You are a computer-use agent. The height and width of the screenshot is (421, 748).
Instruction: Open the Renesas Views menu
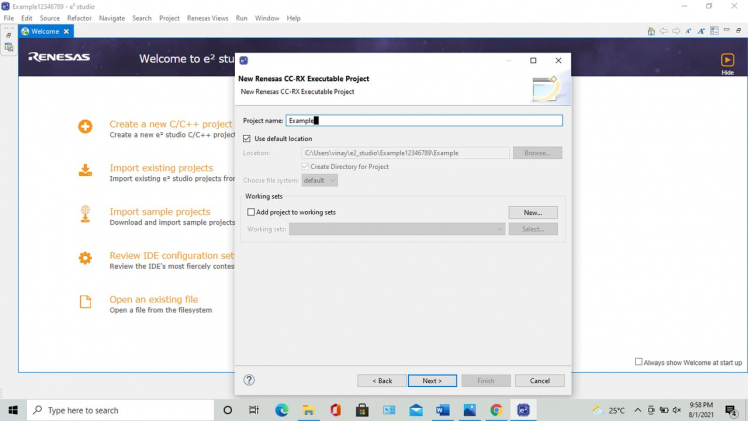click(208, 18)
